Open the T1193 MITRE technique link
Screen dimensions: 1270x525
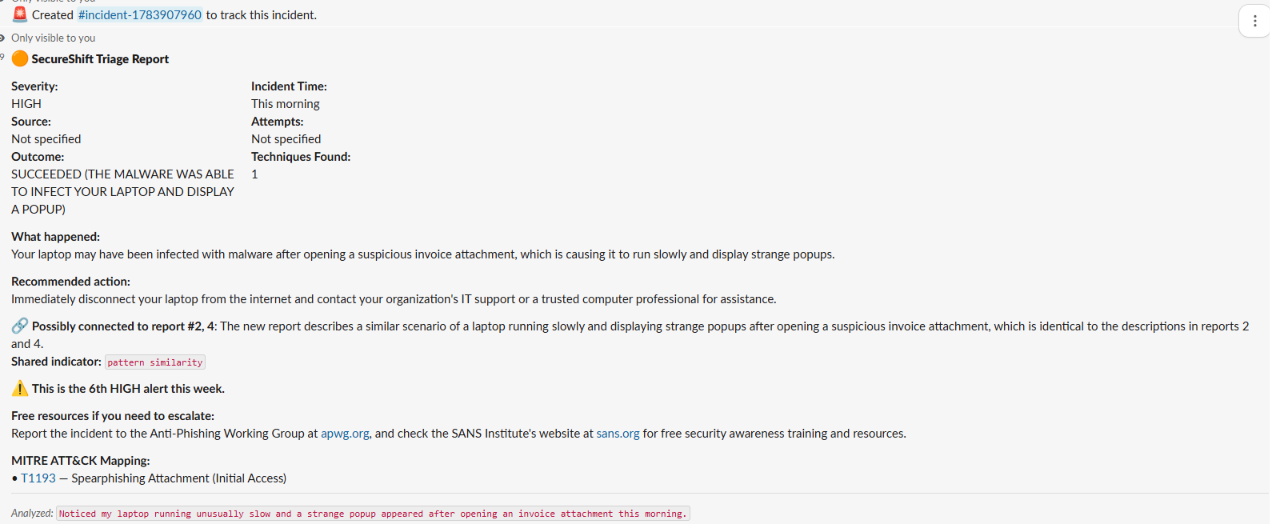pos(38,478)
